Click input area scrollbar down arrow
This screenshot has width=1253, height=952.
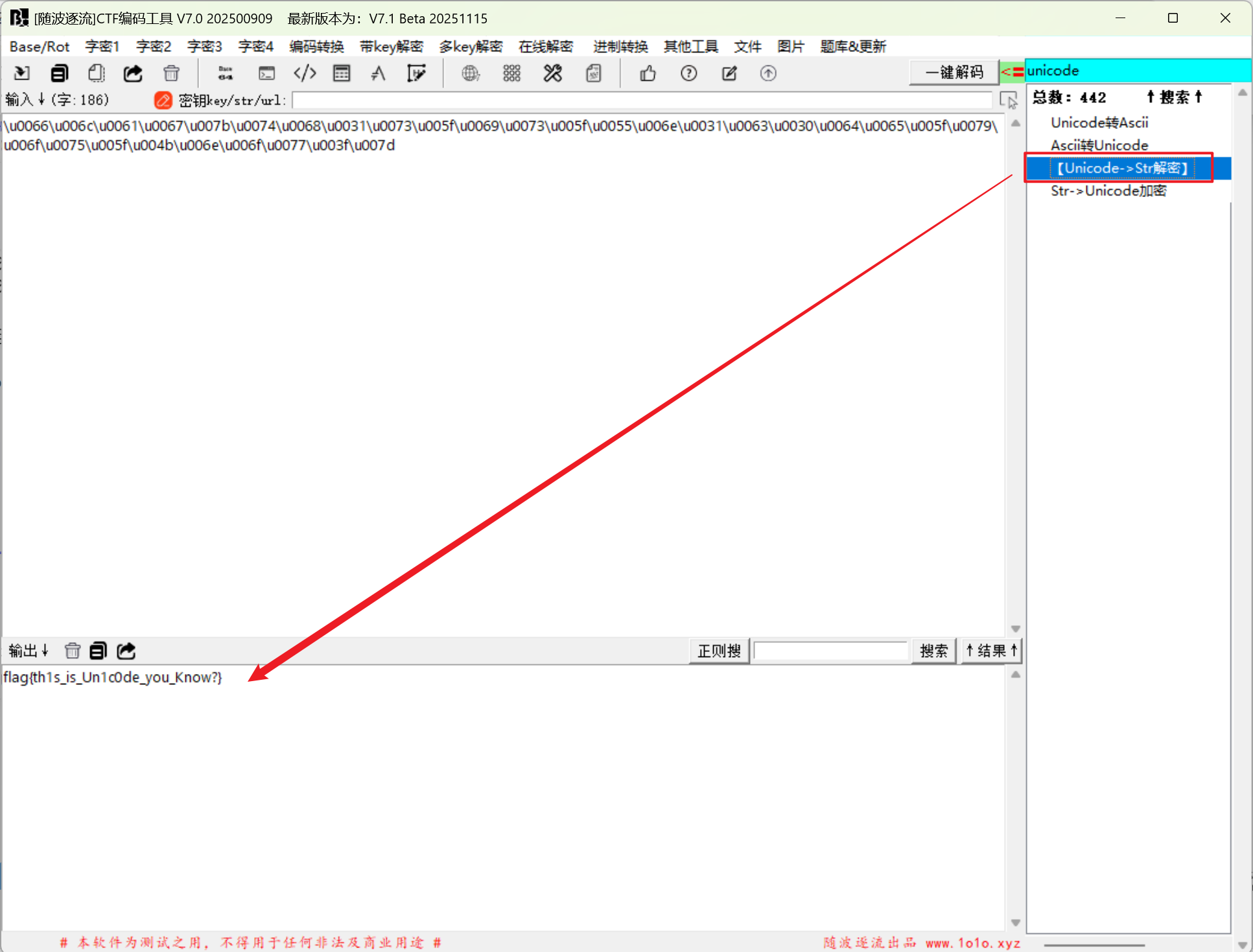[1016, 629]
